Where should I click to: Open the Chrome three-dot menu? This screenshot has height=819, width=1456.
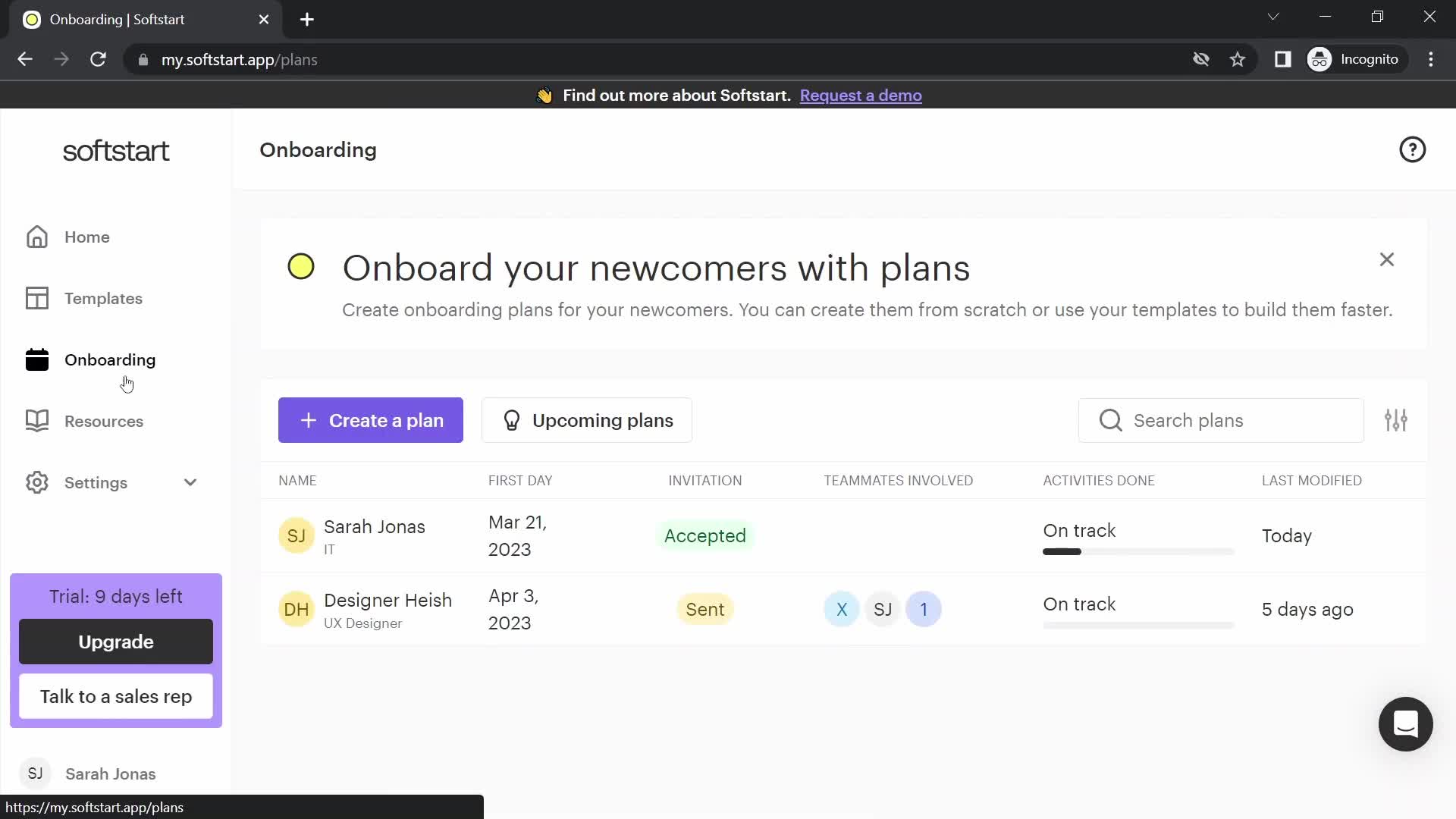(1431, 59)
